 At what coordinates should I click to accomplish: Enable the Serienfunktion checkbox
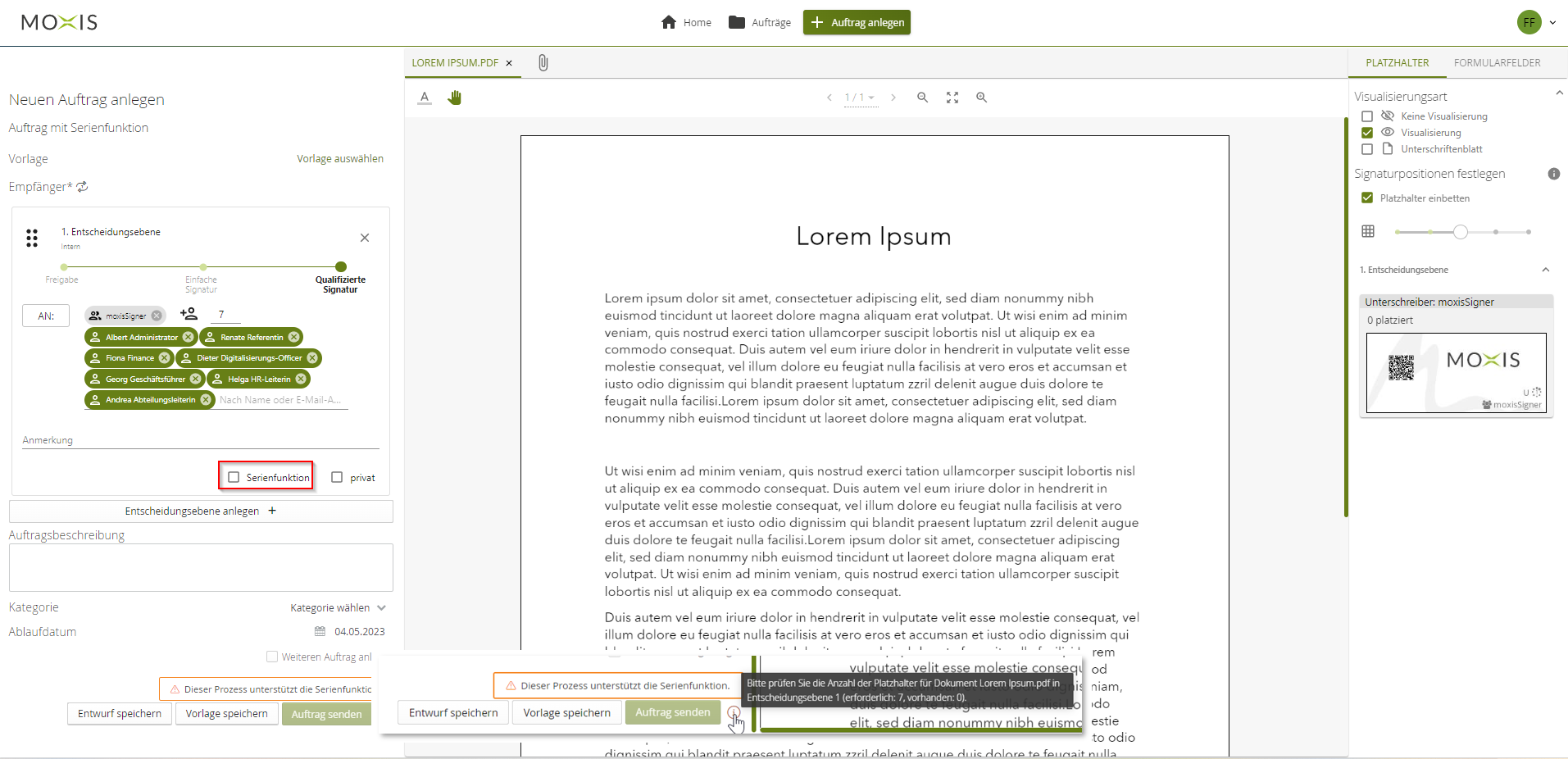click(234, 477)
